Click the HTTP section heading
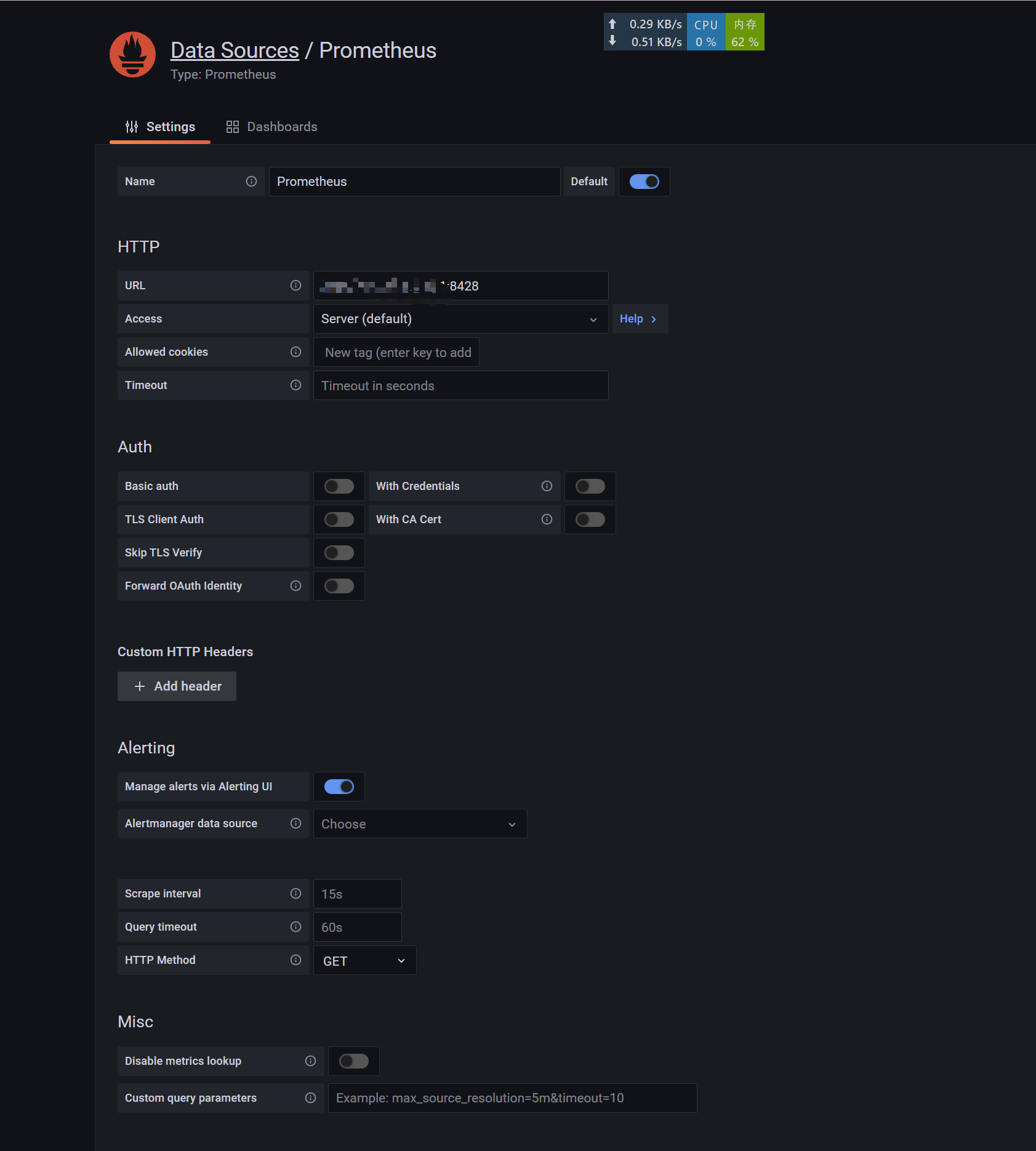This screenshot has height=1151, width=1036. (x=139, y=247)
